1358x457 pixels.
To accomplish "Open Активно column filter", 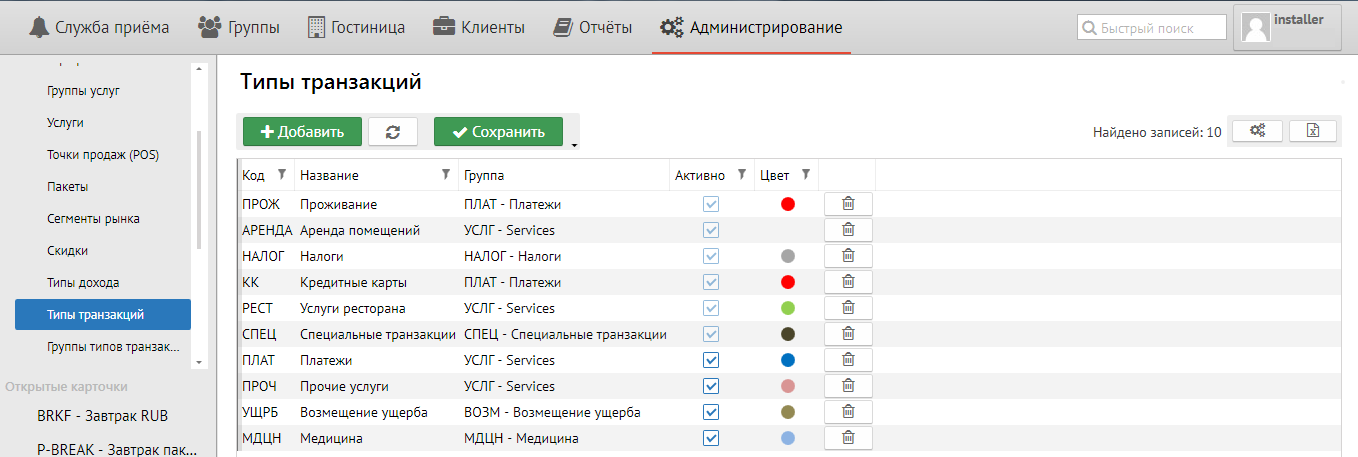I will point(741,175).
